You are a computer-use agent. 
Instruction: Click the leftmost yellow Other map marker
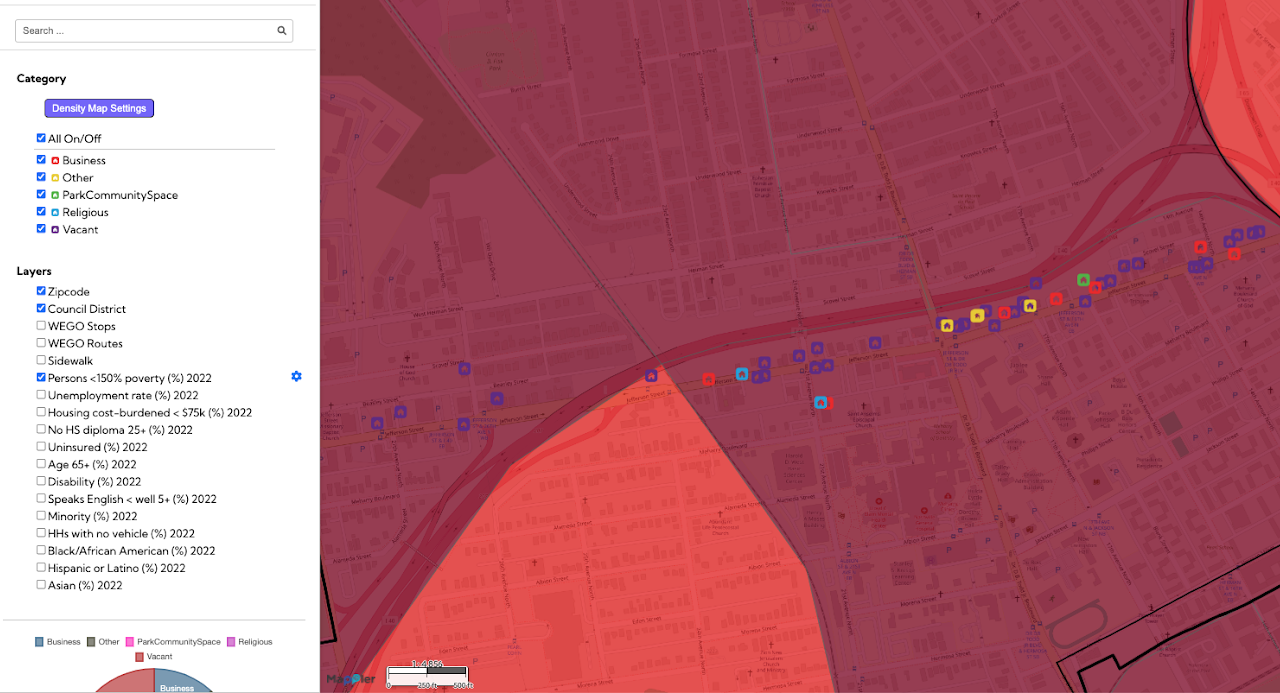pyautogui.click(x=946, y=325)
